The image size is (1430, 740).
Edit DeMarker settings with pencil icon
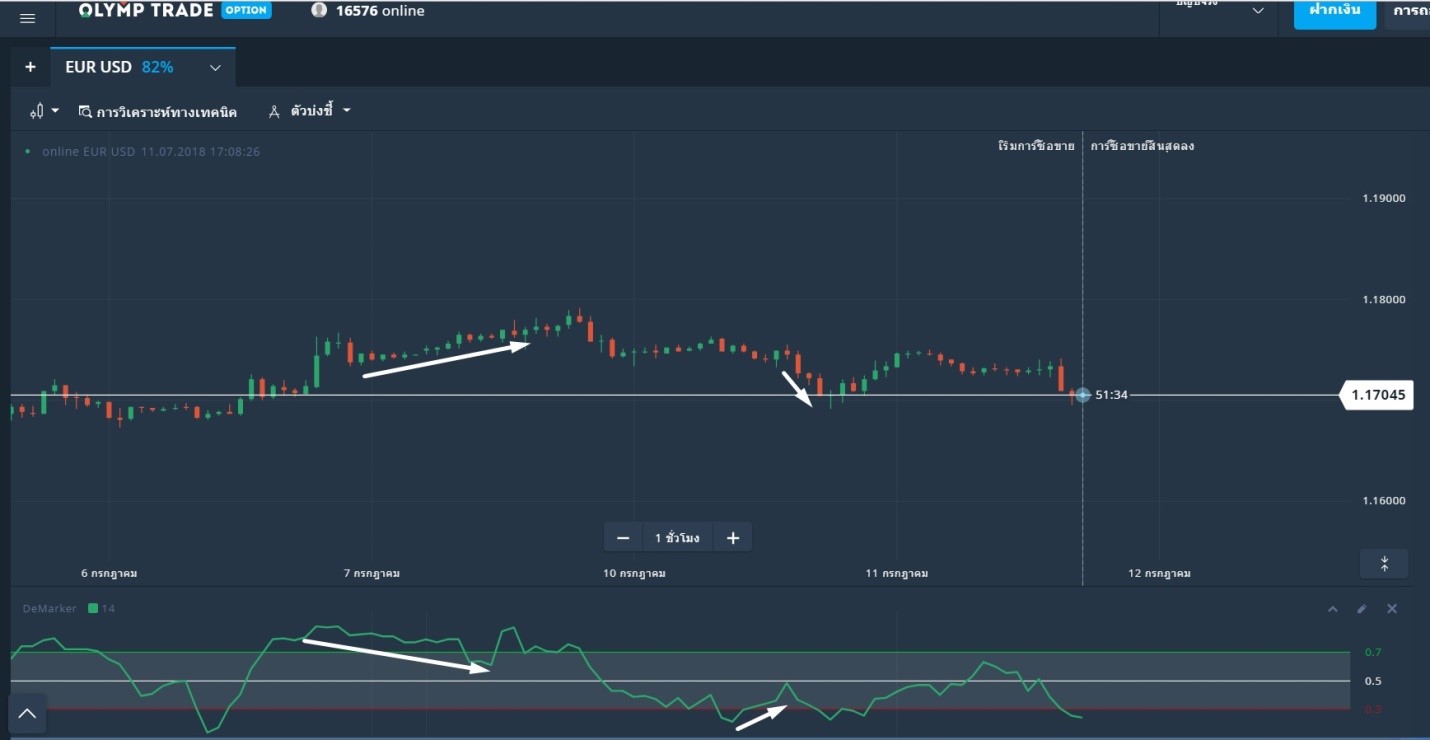coord(1361,608)
